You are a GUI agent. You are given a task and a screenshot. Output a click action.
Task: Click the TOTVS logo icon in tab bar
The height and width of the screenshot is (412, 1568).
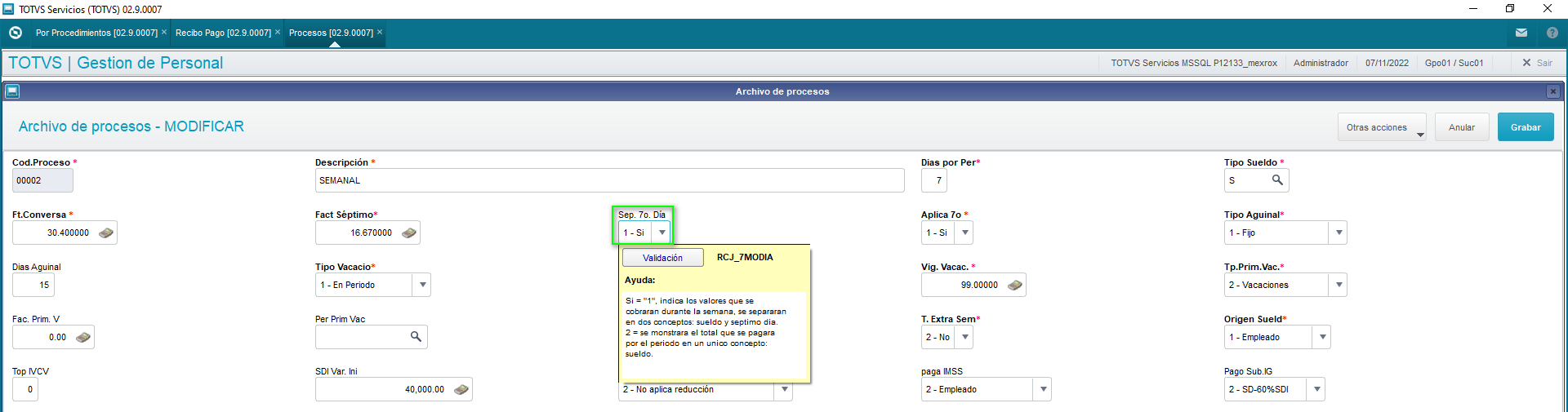[15, 33]
